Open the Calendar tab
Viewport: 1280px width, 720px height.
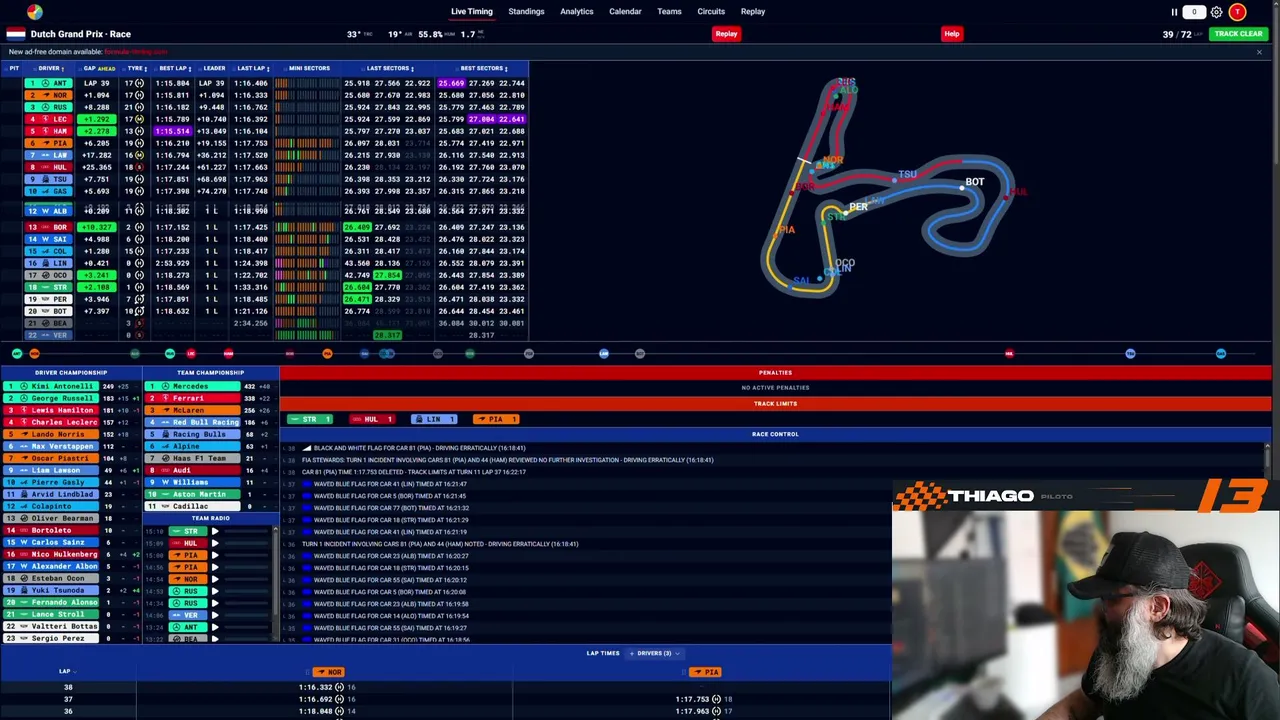(x=625, y=12)
